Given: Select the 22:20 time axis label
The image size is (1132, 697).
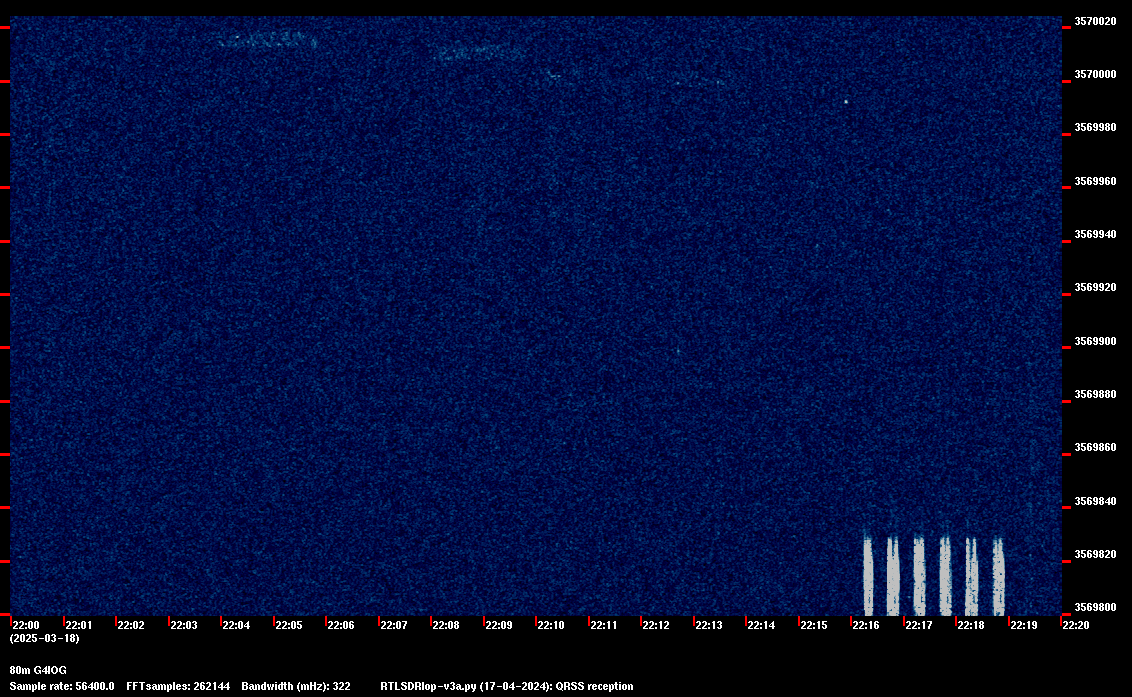Looking at the screenshot, I should pyautogui.click(x=1076, y=625).
